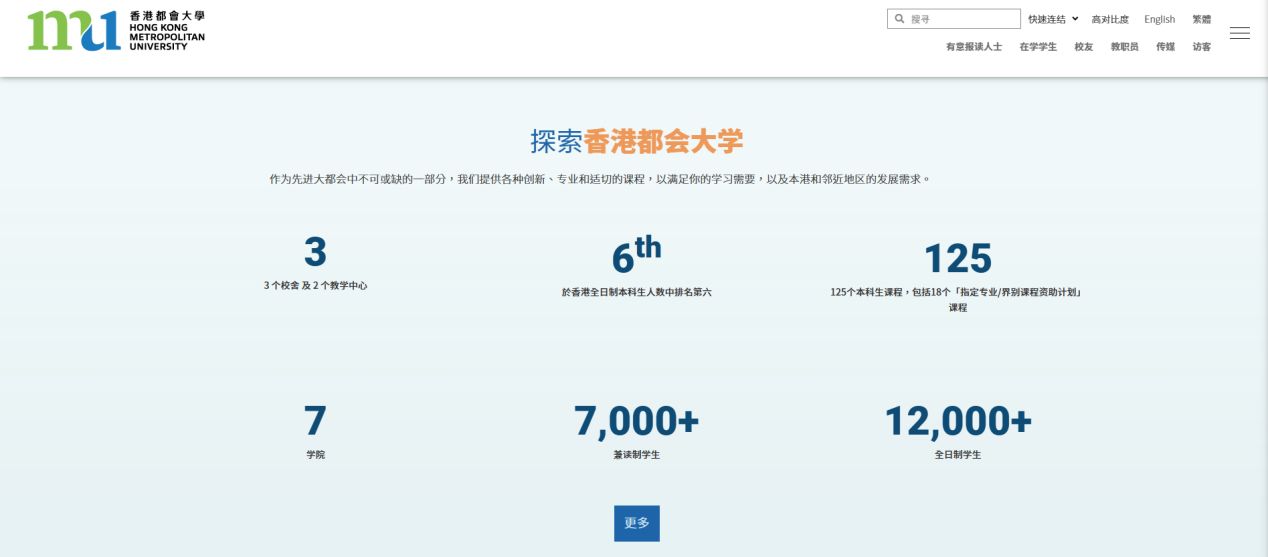Open the hamburger menu icon
Screen dimensions: 1268x557
pos(1239,33)
